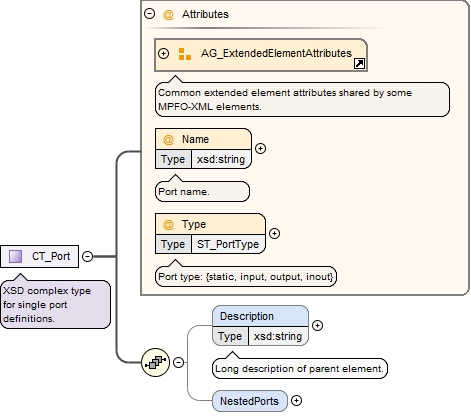Click the sequence compositor icon
Screen dimensions: 471x417
[x=156, y=362]
